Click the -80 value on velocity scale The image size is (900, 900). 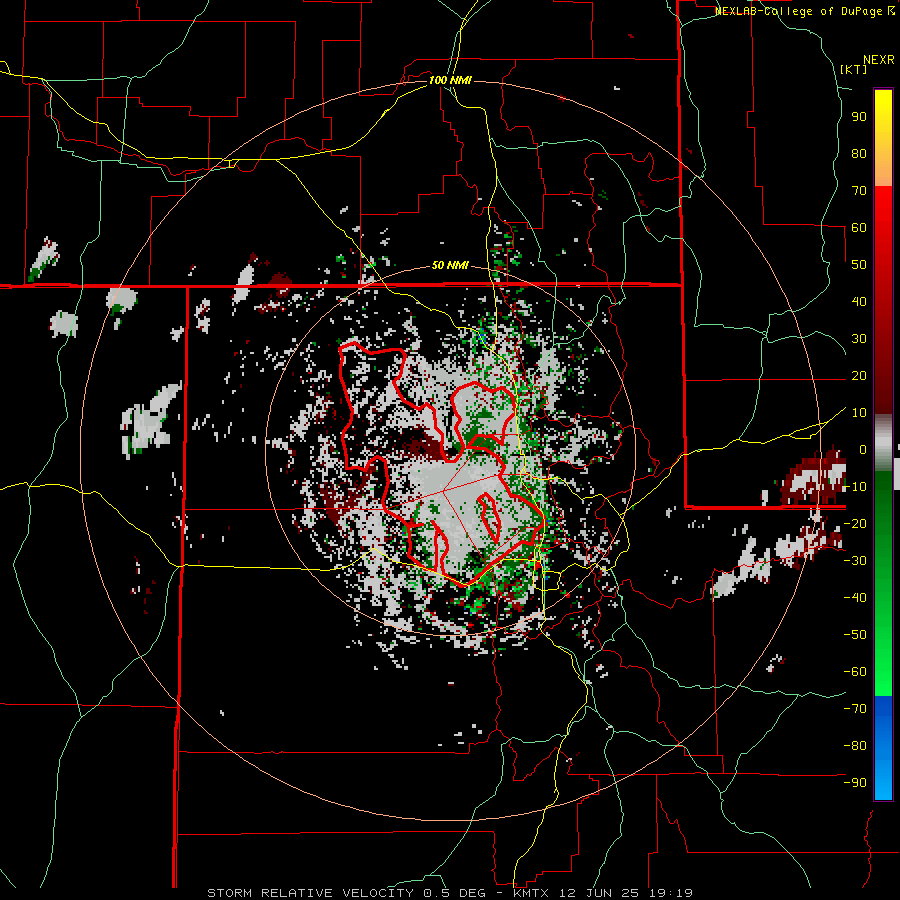pyautogui.click(x=855, y=746)
